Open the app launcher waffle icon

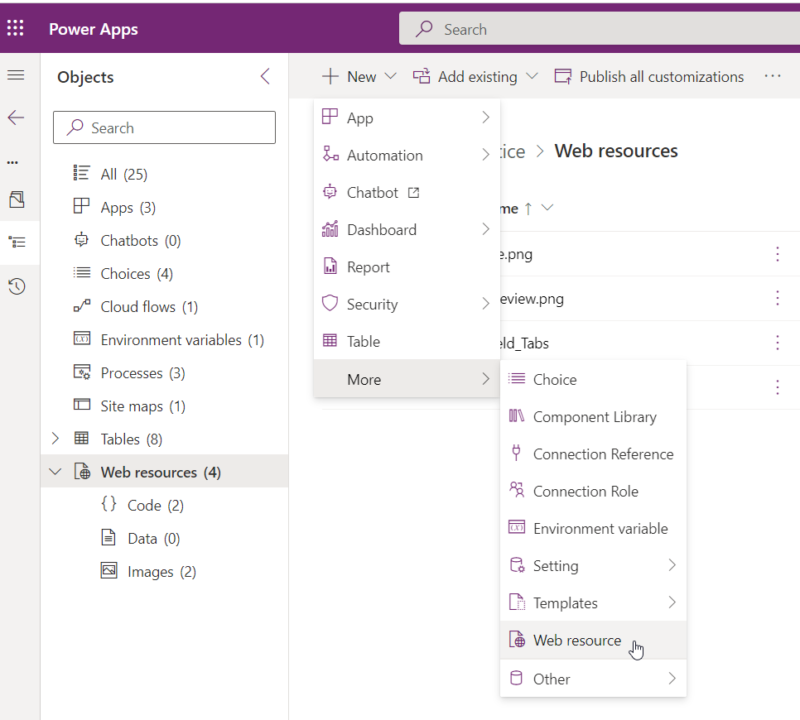(16, 28)
